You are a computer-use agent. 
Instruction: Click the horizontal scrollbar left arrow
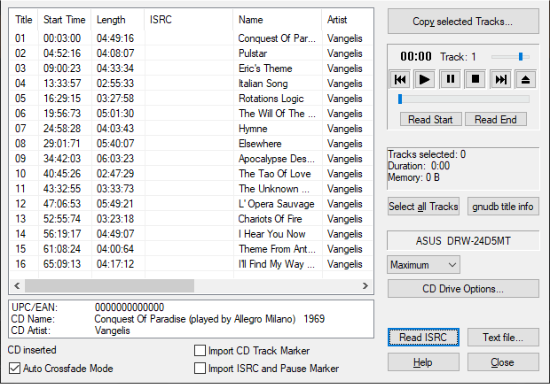point(17,286)
